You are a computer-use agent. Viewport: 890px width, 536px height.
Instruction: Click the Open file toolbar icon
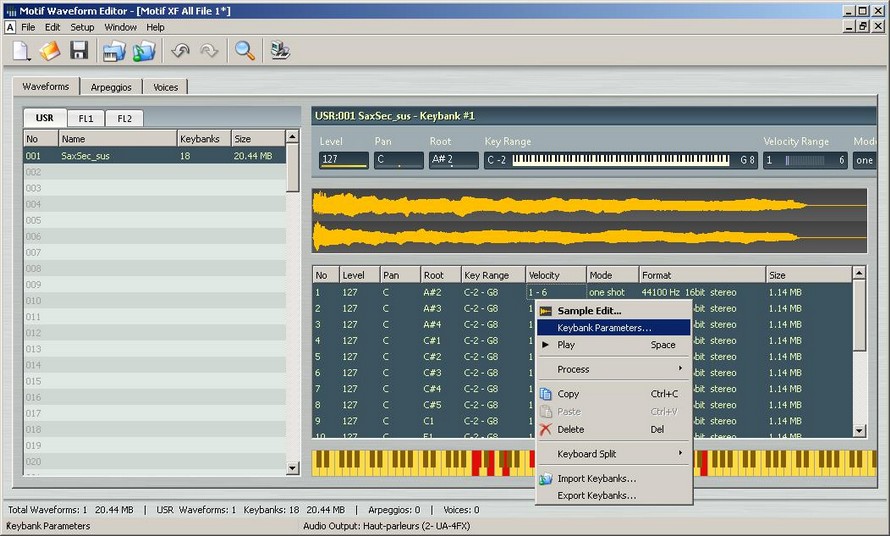50,50
